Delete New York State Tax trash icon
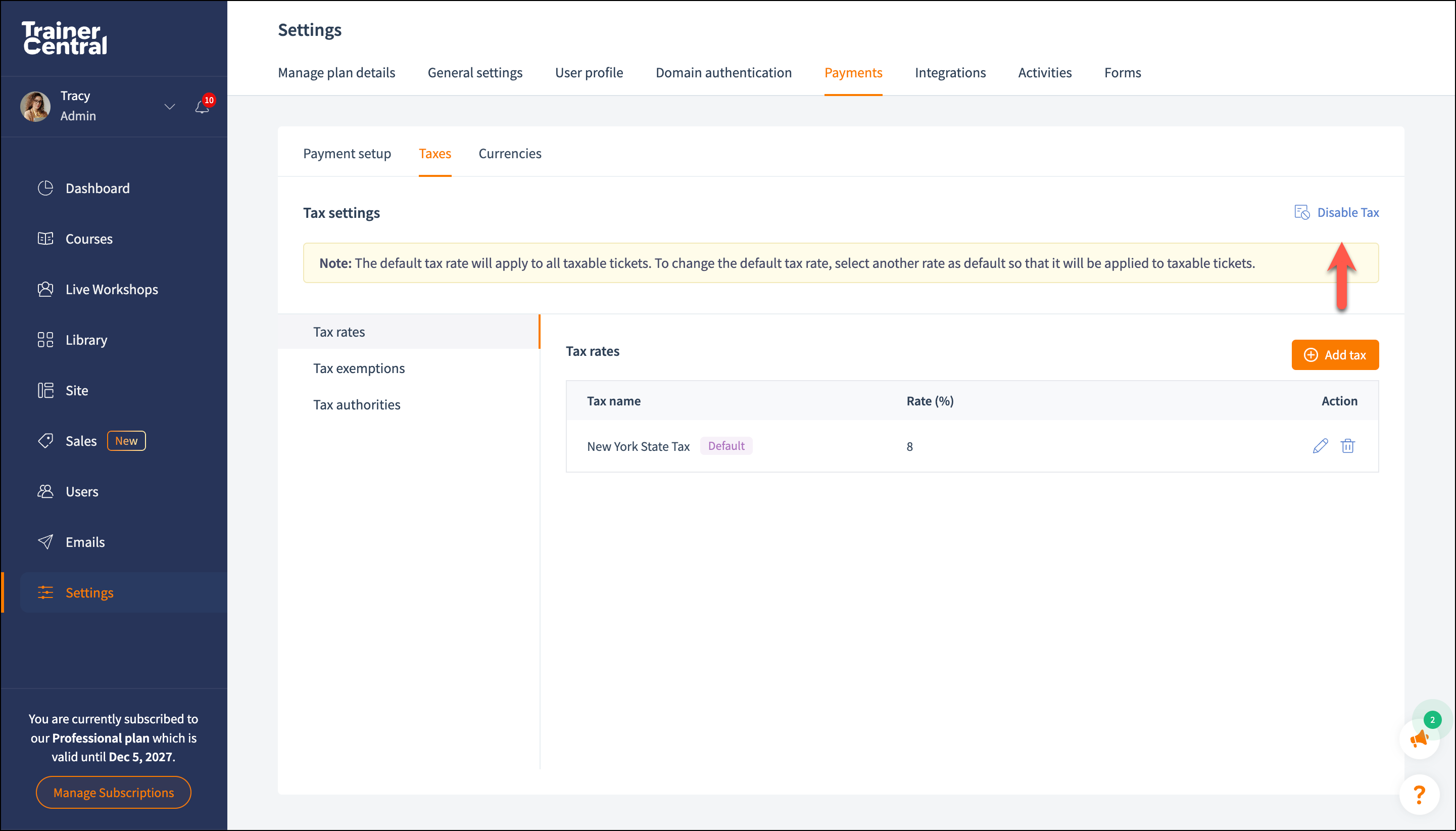Image resolution: width=1456 pixels, height=831 pixels. click(1347, 446)
